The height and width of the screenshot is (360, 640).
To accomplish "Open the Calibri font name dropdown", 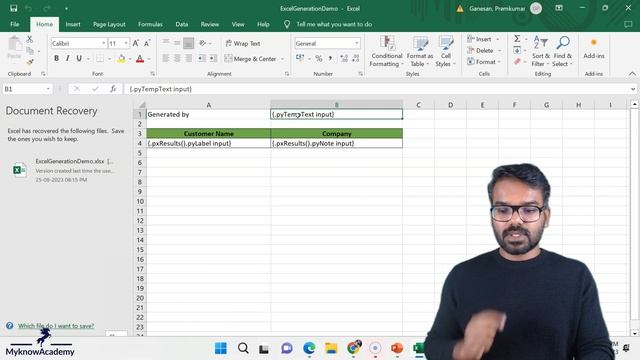I will click(x=104, y=43).
